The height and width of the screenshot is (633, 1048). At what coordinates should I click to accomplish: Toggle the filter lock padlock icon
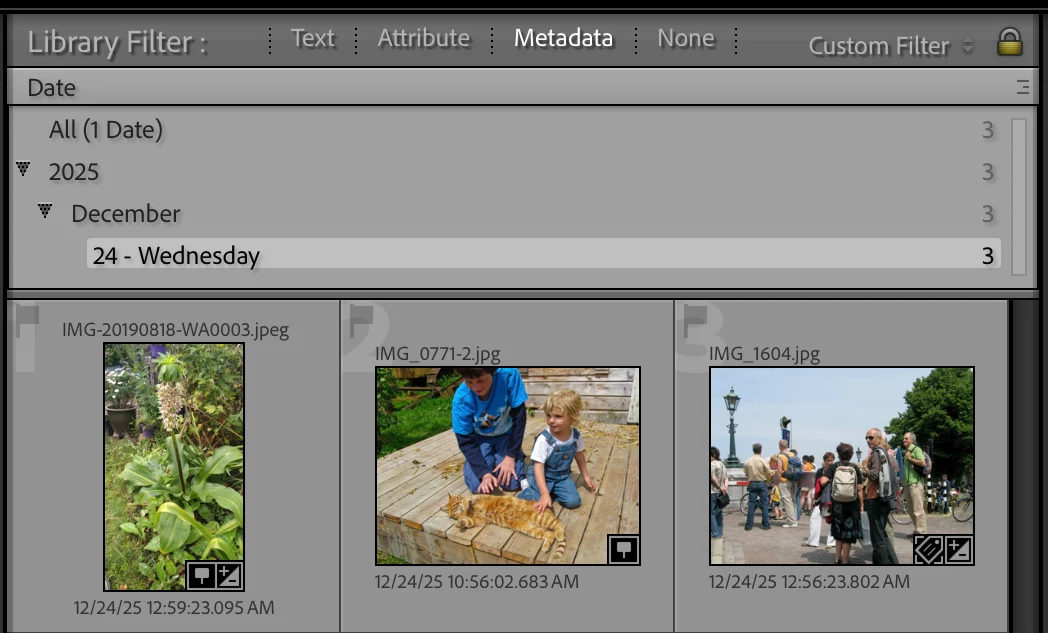point(1009,41)
